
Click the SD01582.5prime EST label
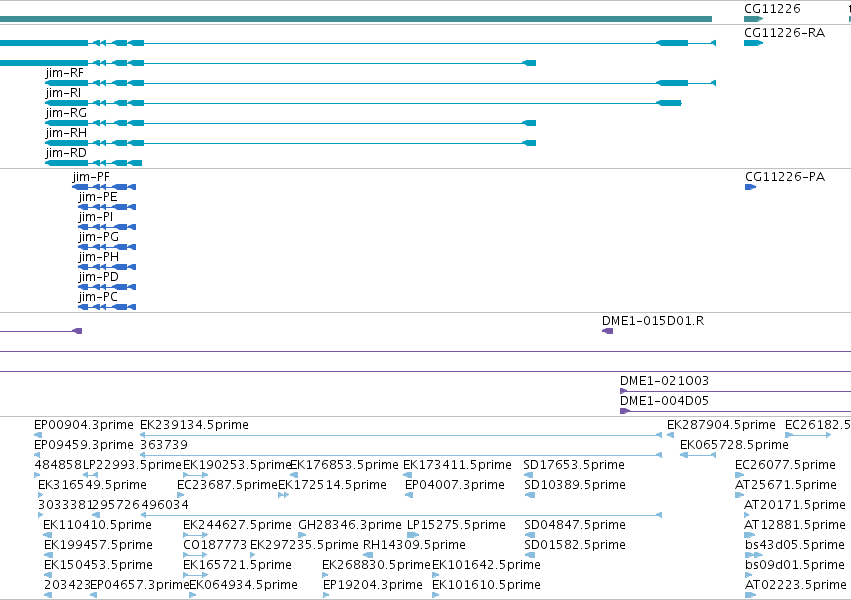coord(575,546)
